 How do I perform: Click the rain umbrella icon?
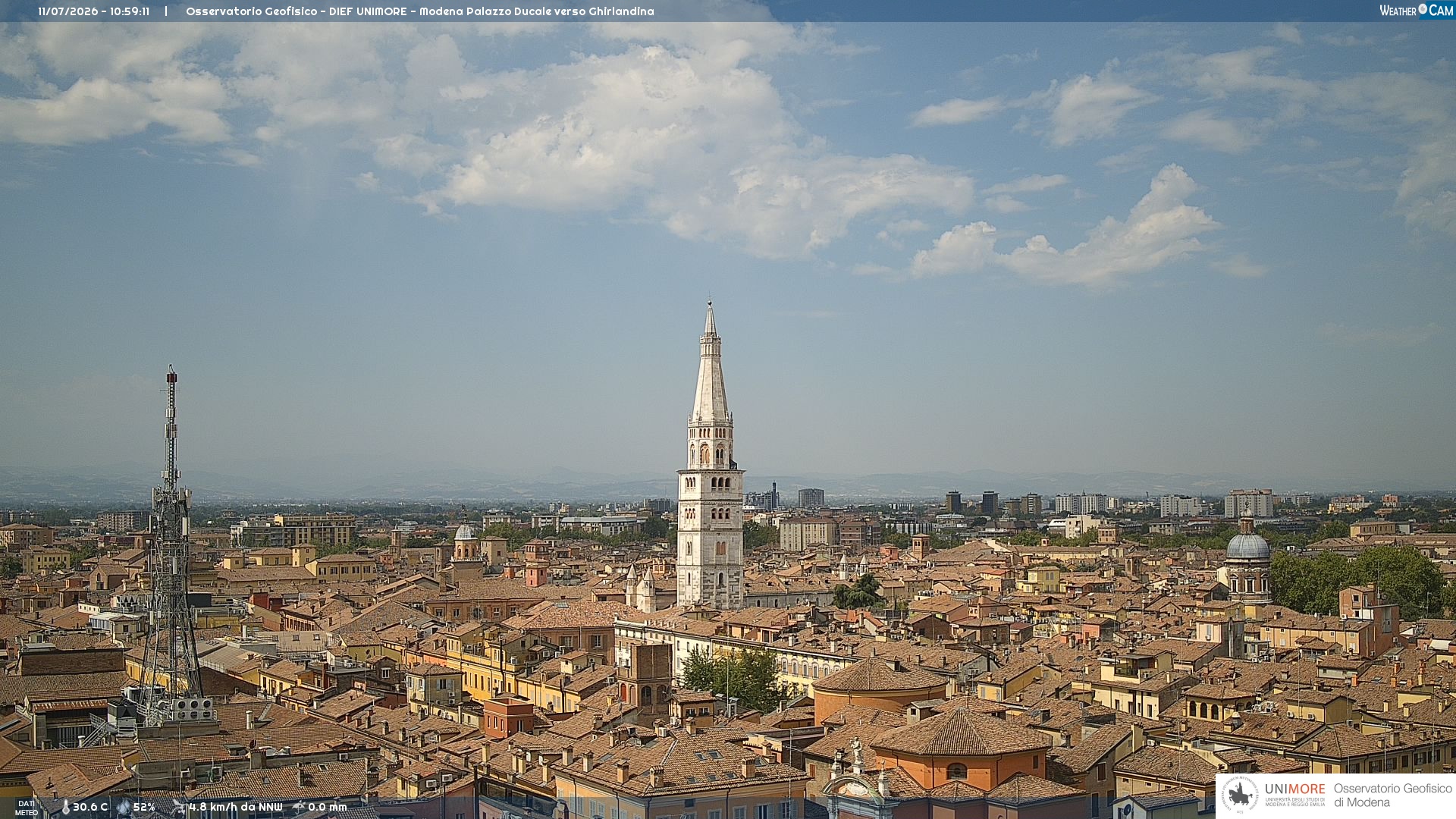(299, 808)
